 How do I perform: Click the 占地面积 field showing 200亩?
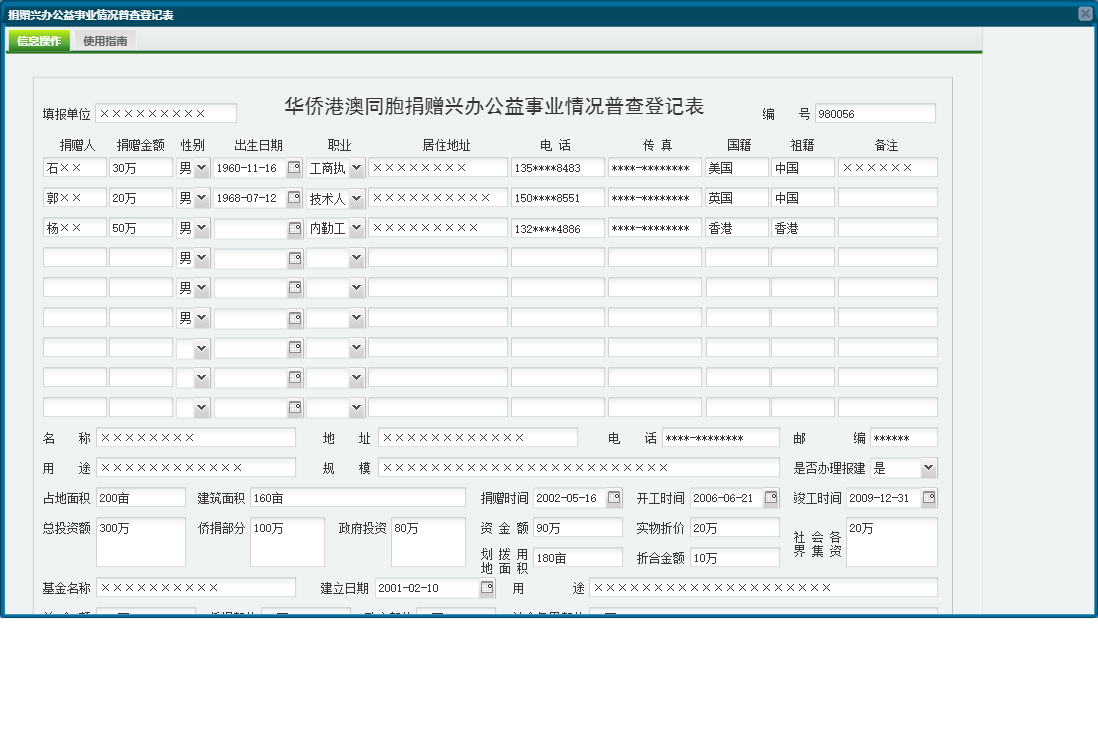point(141,498)
